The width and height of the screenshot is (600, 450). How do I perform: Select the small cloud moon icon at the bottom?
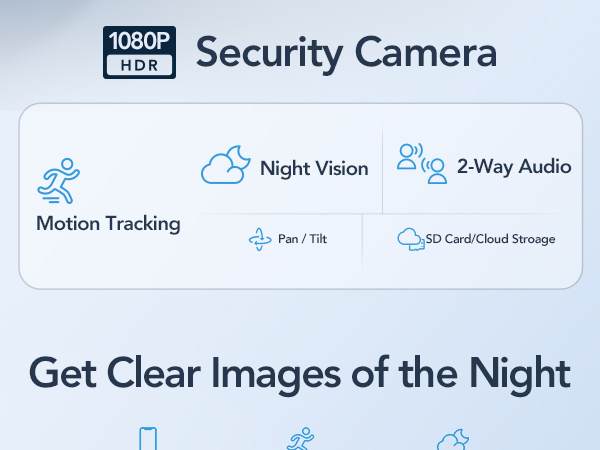coord(453,440)
